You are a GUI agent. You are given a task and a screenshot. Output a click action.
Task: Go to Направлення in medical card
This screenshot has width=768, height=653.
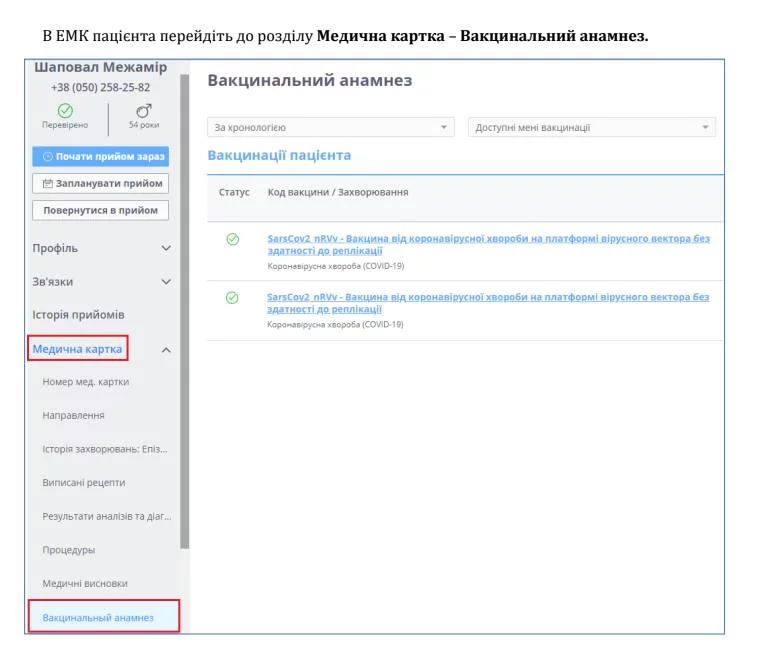pyautogui.click(x=73, y=415)
